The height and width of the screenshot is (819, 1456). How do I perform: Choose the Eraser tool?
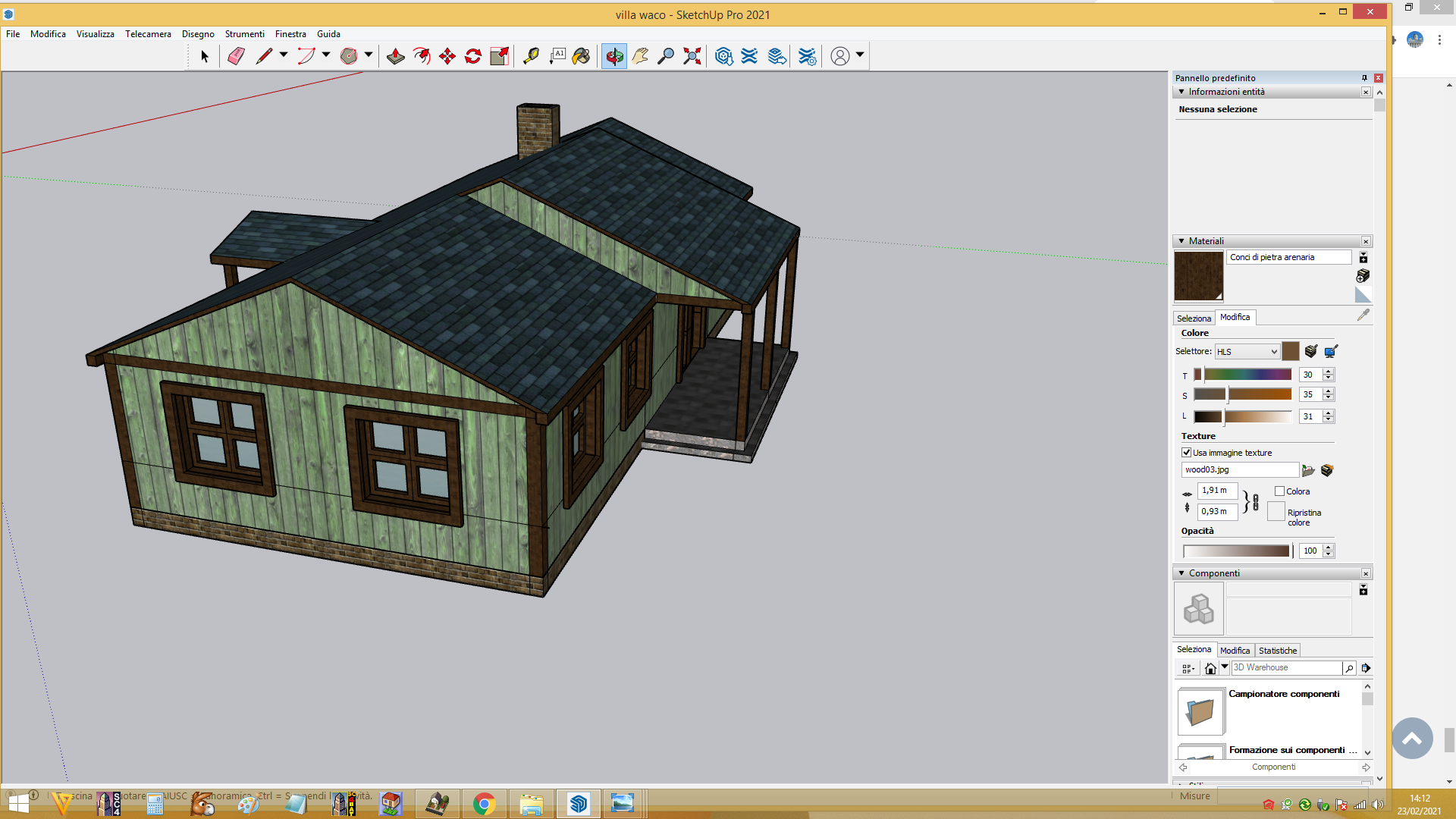tap(236, 56)
